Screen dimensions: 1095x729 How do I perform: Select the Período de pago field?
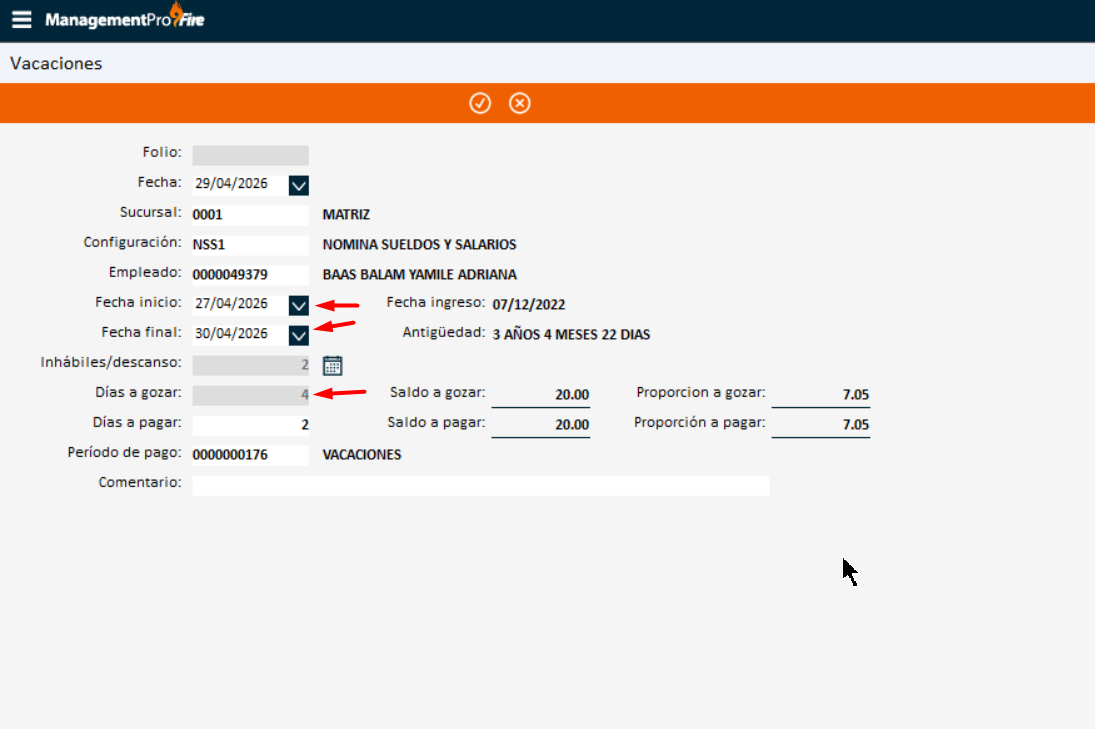click(250, 455)
